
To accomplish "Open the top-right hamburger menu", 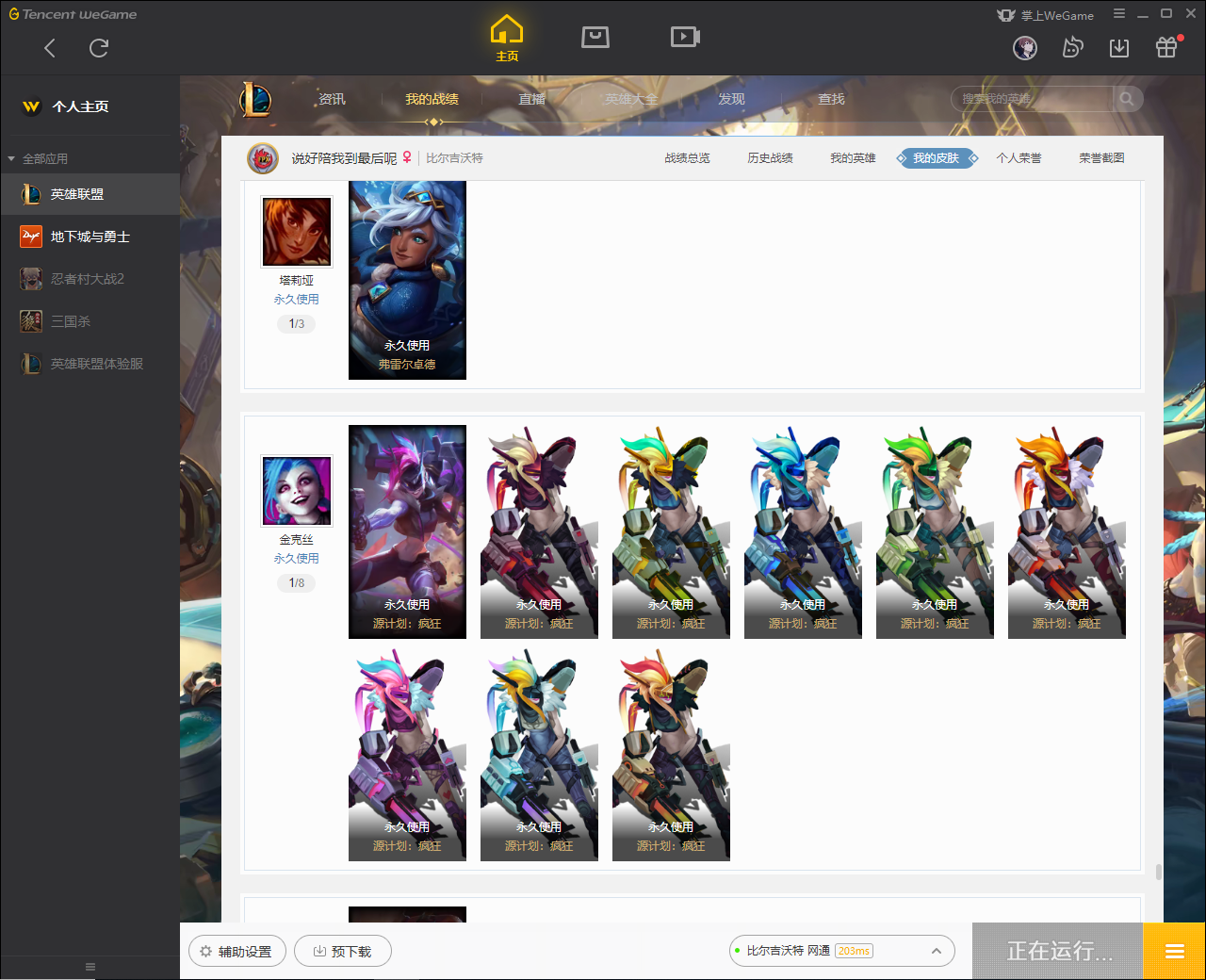I will (x=1119, y=13).
